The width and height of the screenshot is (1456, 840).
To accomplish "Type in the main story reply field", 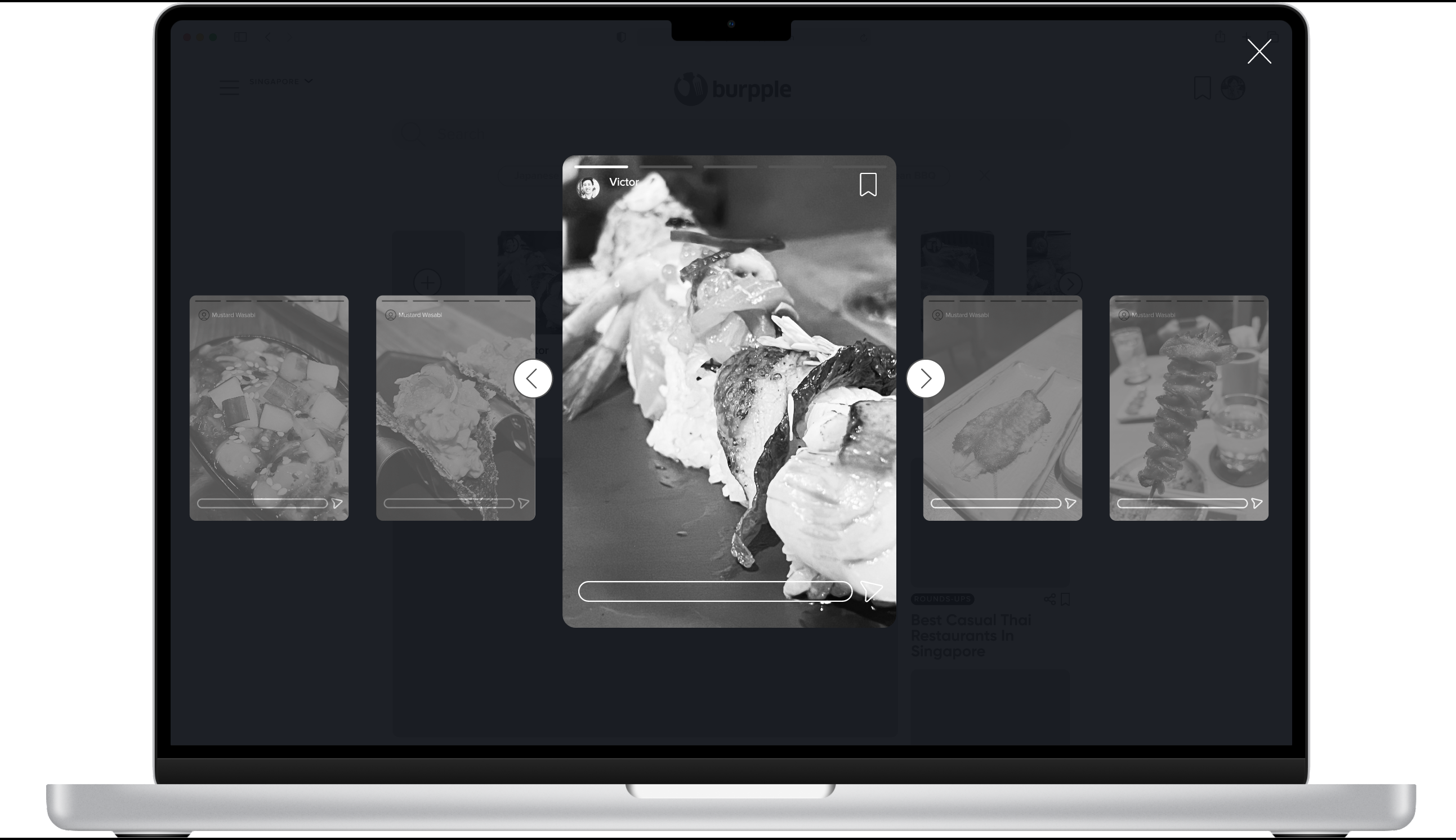I will (714, 591).
